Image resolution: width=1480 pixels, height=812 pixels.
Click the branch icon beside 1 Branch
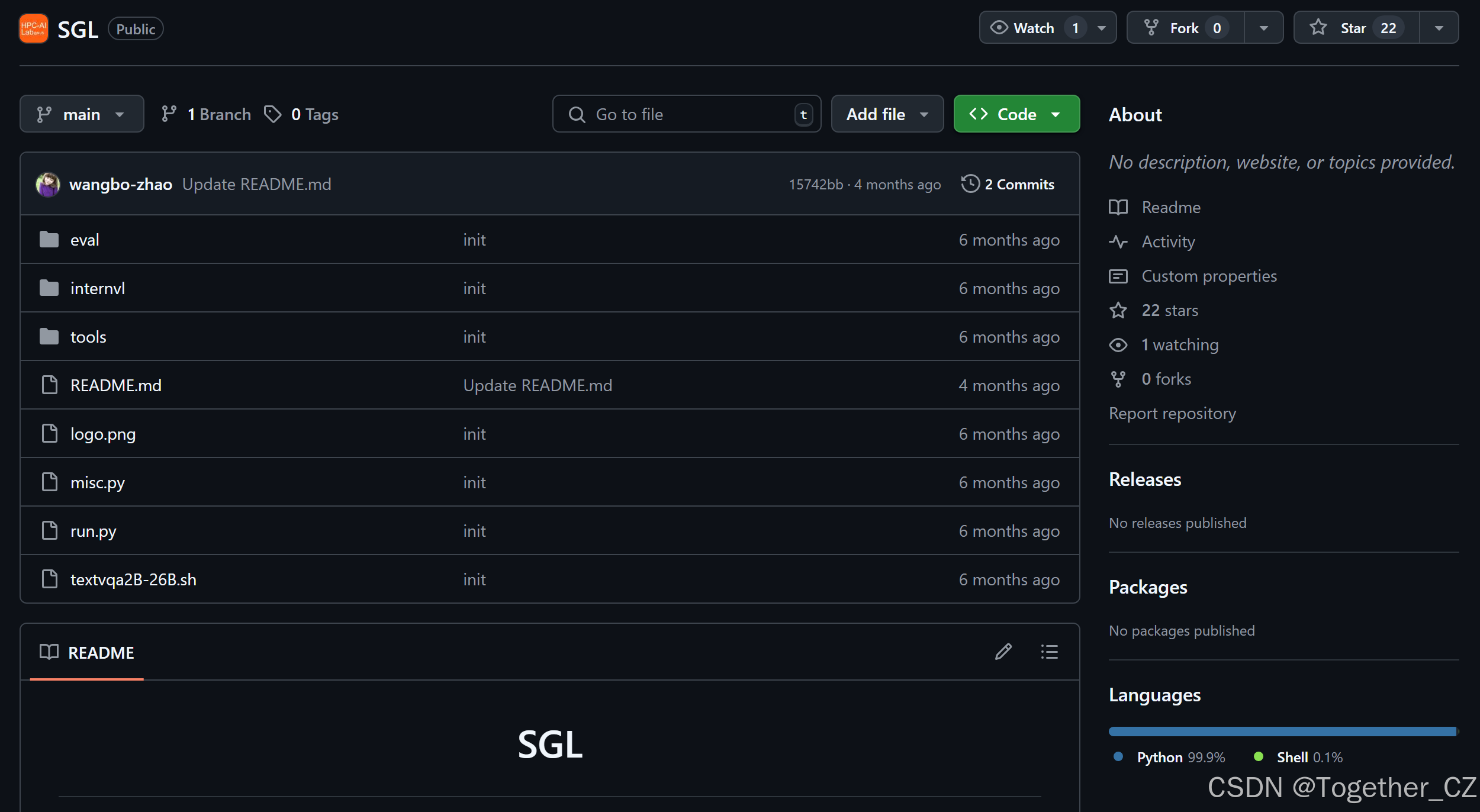(x=169, y=114)
